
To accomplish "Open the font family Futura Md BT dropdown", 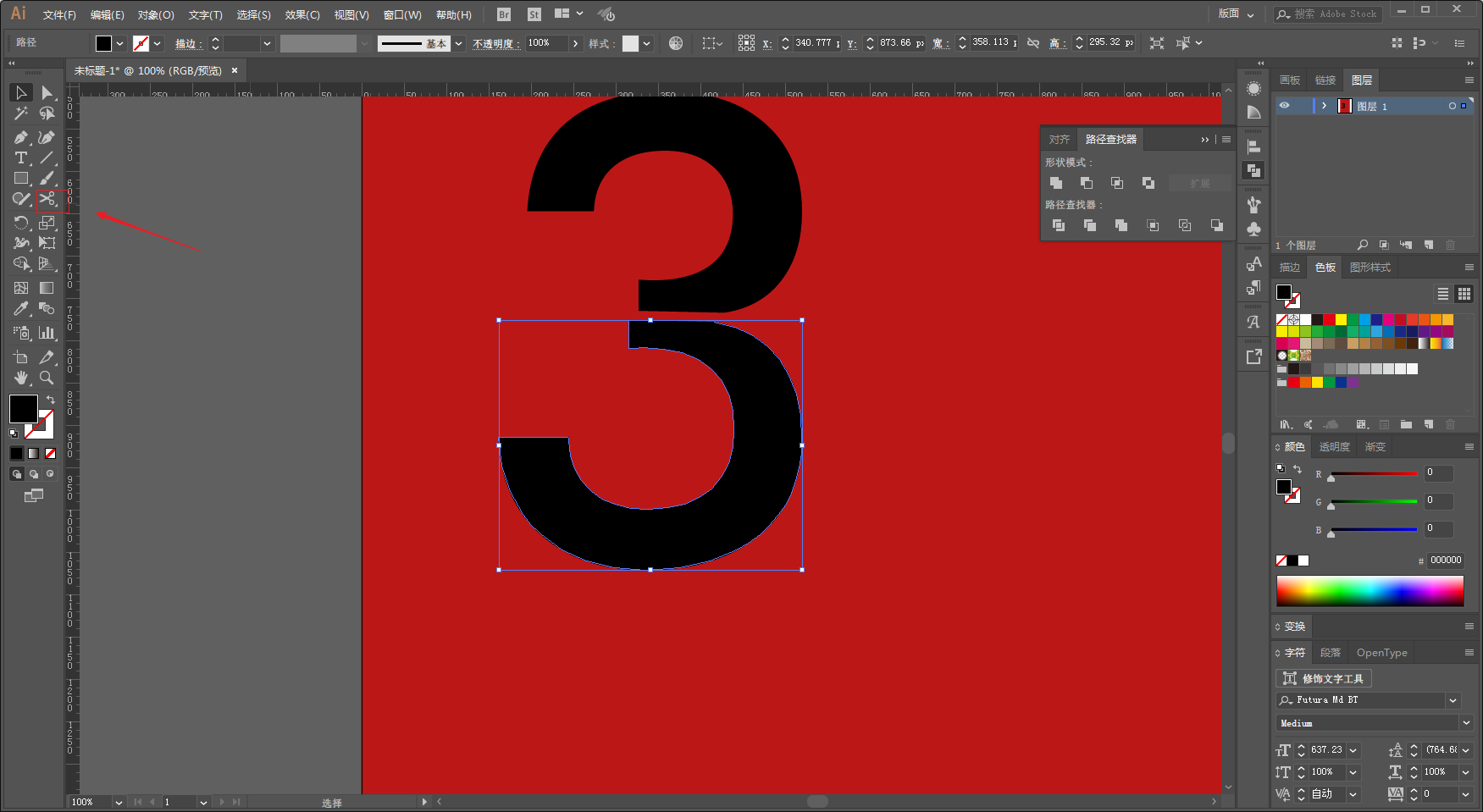I will (1453, 700).
